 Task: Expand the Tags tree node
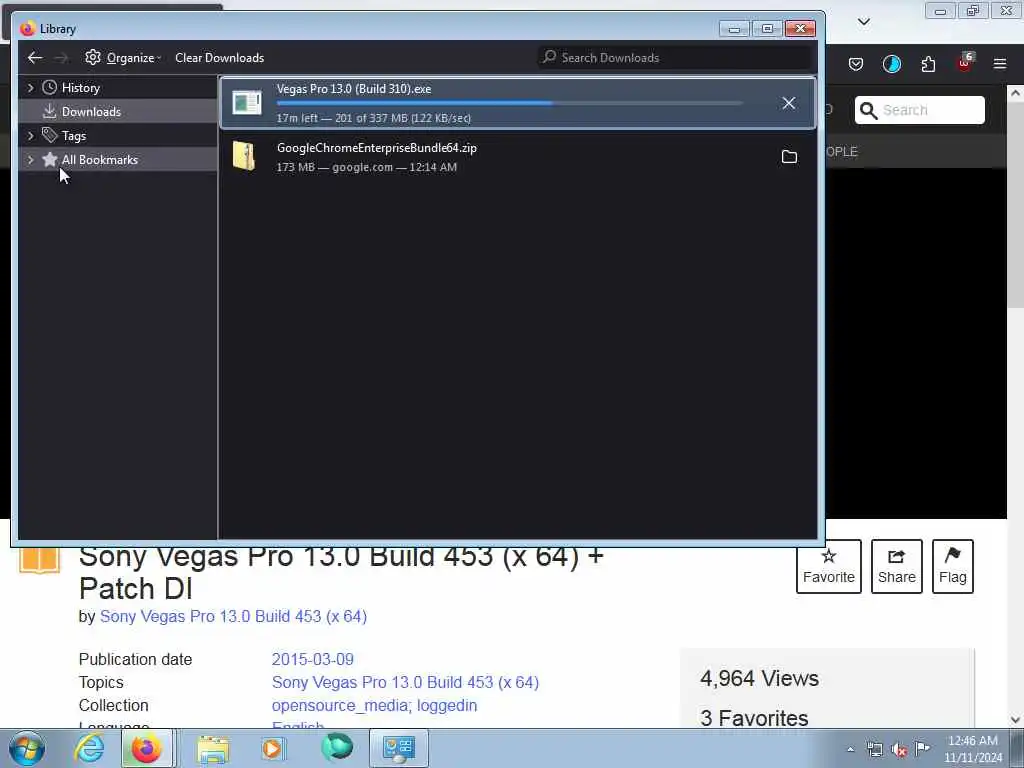point(30,136)
